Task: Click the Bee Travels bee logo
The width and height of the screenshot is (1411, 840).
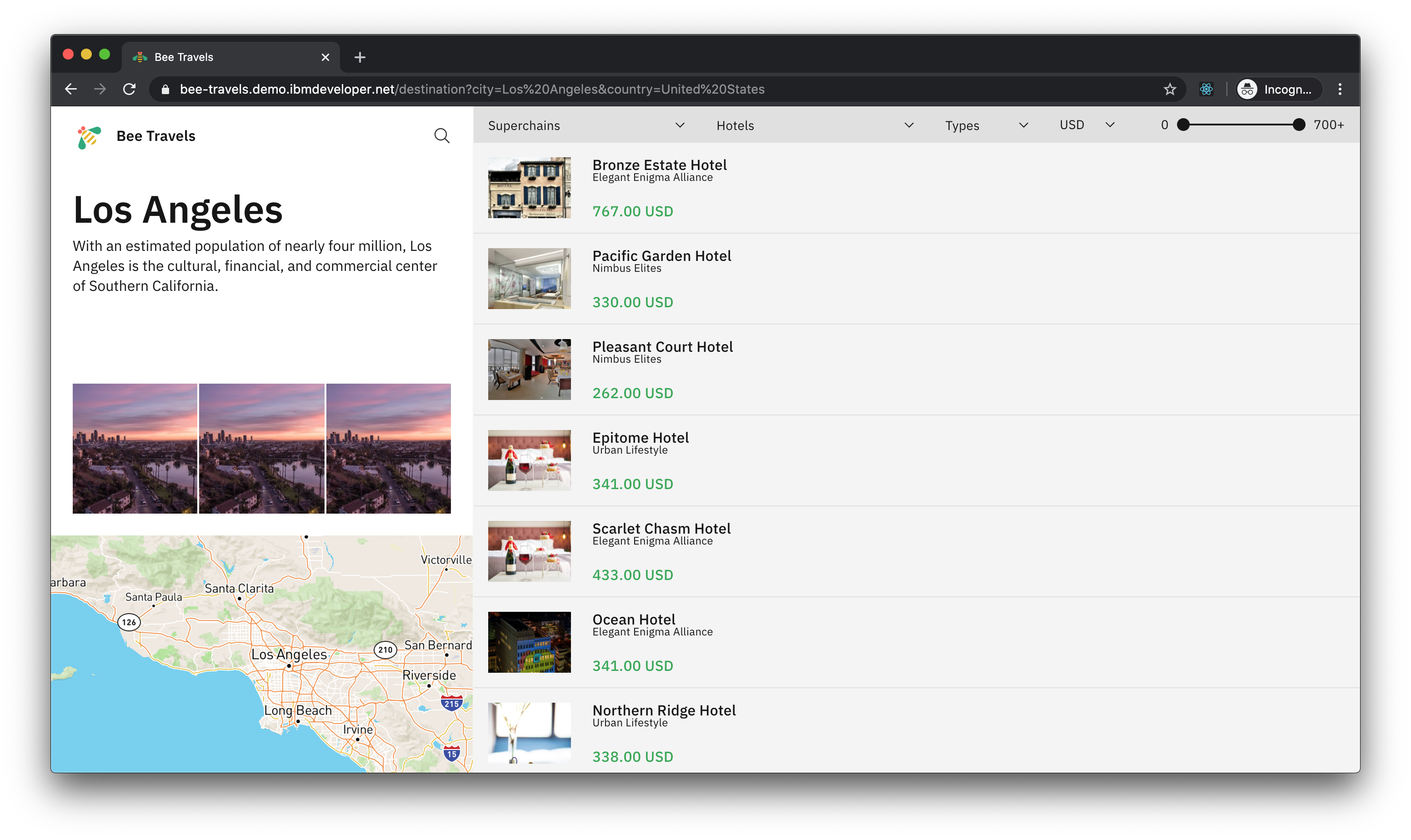Action: tap(89, 137)
